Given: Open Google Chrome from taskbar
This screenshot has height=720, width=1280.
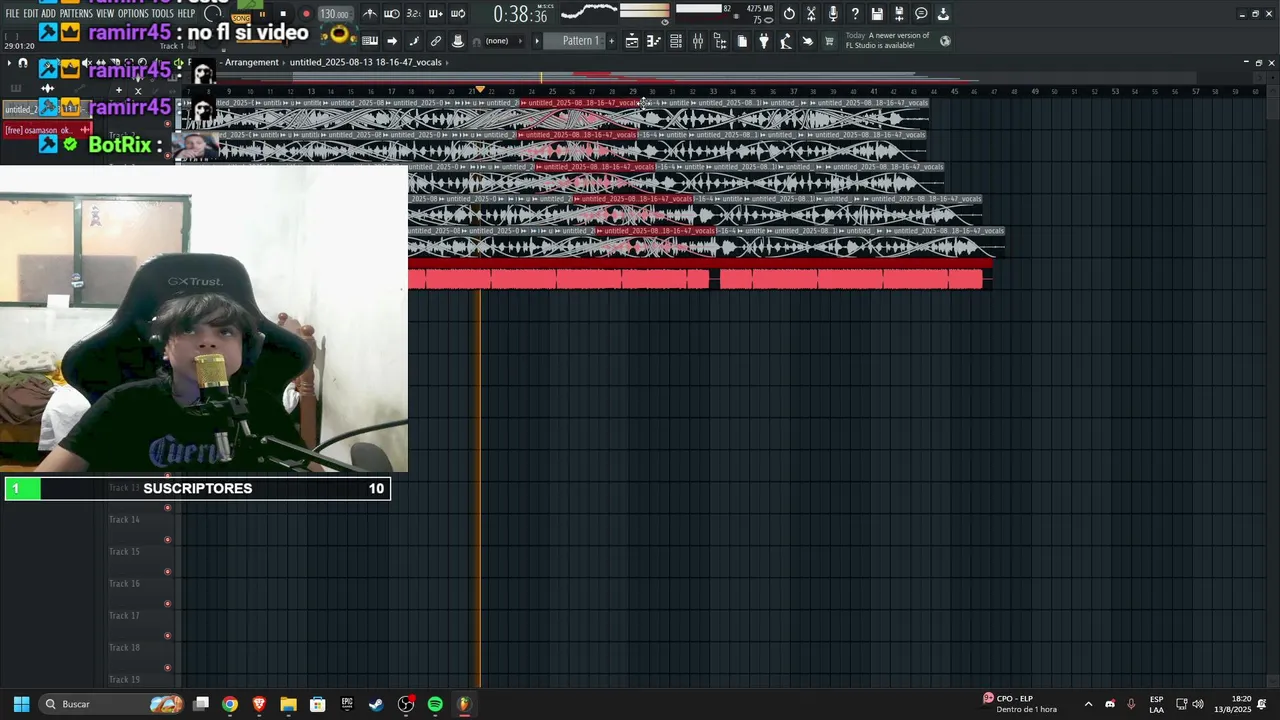Looking at the screenshot, I should click(230, 704).
